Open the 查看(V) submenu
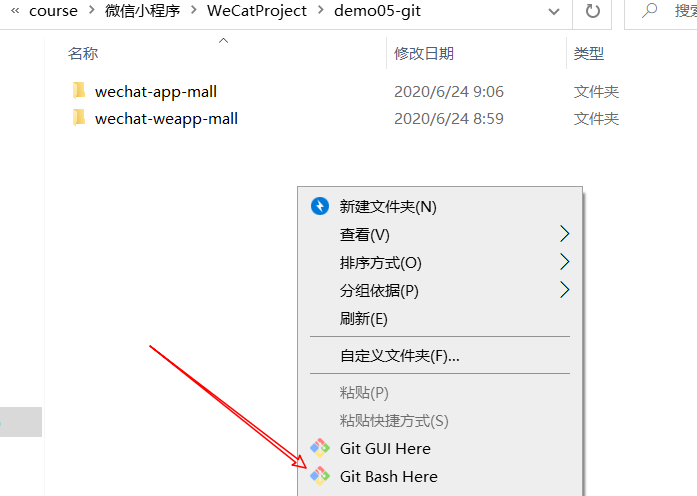Viewport: 697px width, 496px height. pos(440,234)
